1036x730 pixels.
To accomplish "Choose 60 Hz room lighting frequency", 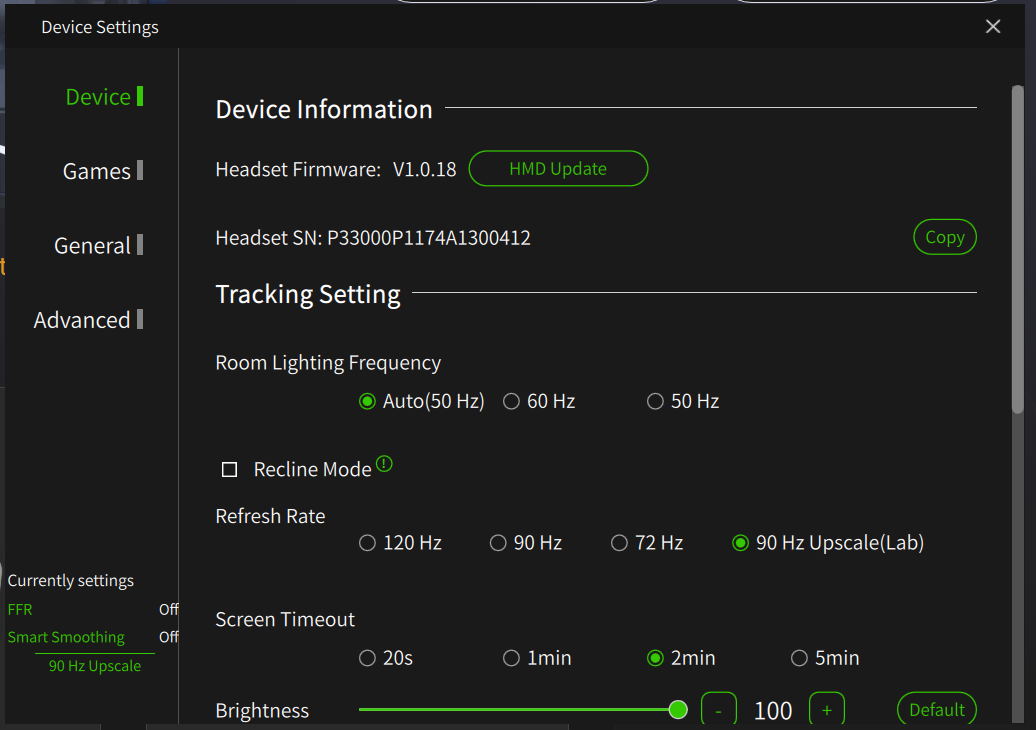I will coord(512,401).
